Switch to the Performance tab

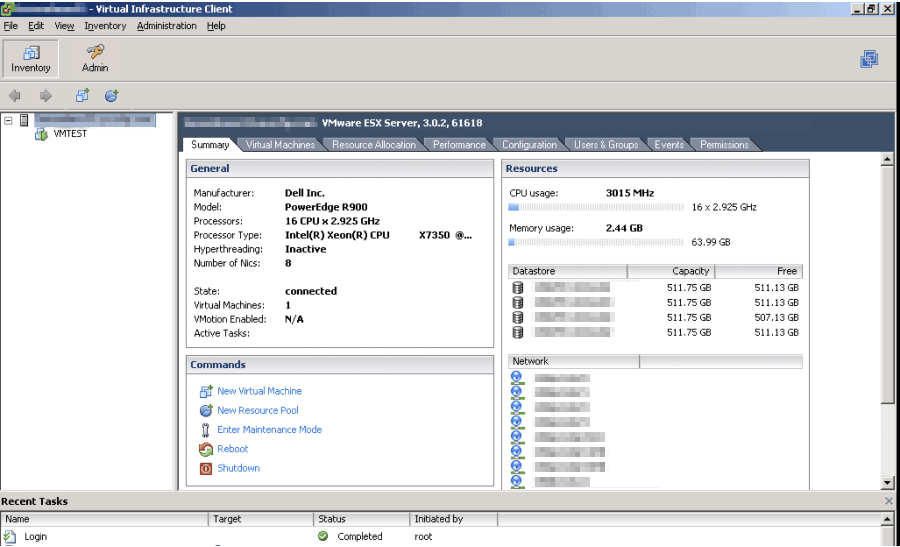(x=459, y=145)
